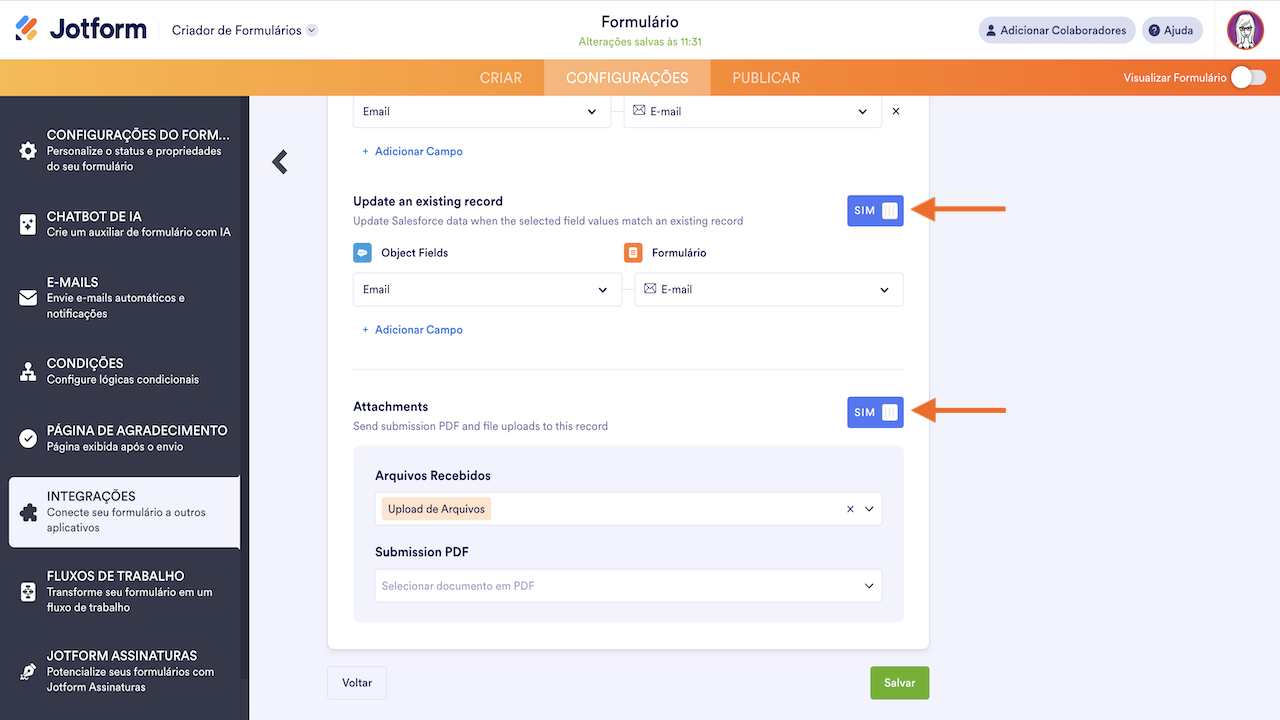
Task: Disable the Attachments SIM toggle
Action: click(x=875, y=411)
